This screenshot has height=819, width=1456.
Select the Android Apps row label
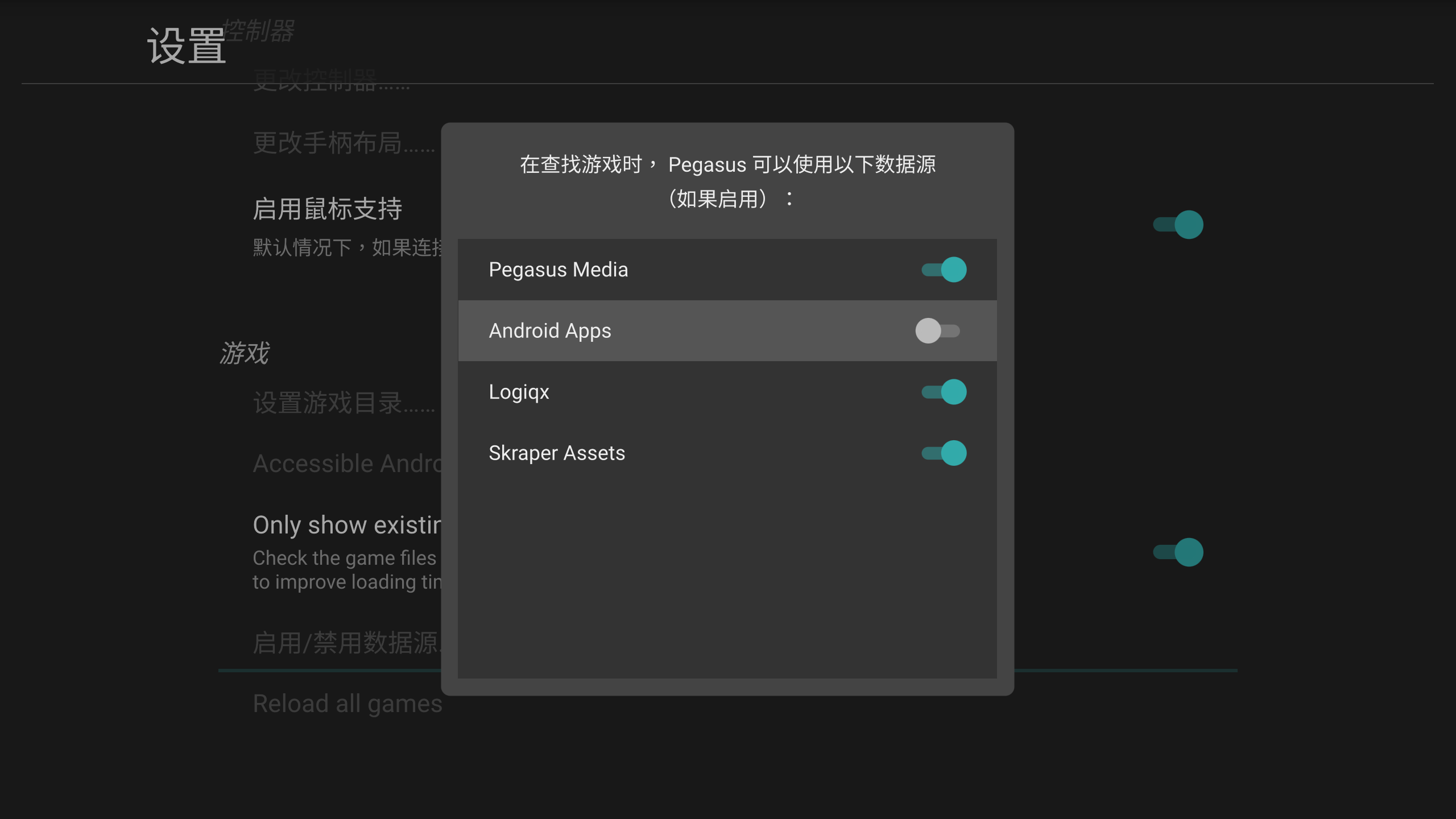(550, 331)
